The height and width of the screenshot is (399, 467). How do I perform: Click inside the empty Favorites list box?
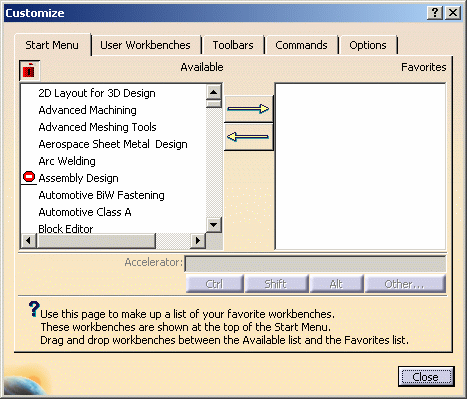360,166
